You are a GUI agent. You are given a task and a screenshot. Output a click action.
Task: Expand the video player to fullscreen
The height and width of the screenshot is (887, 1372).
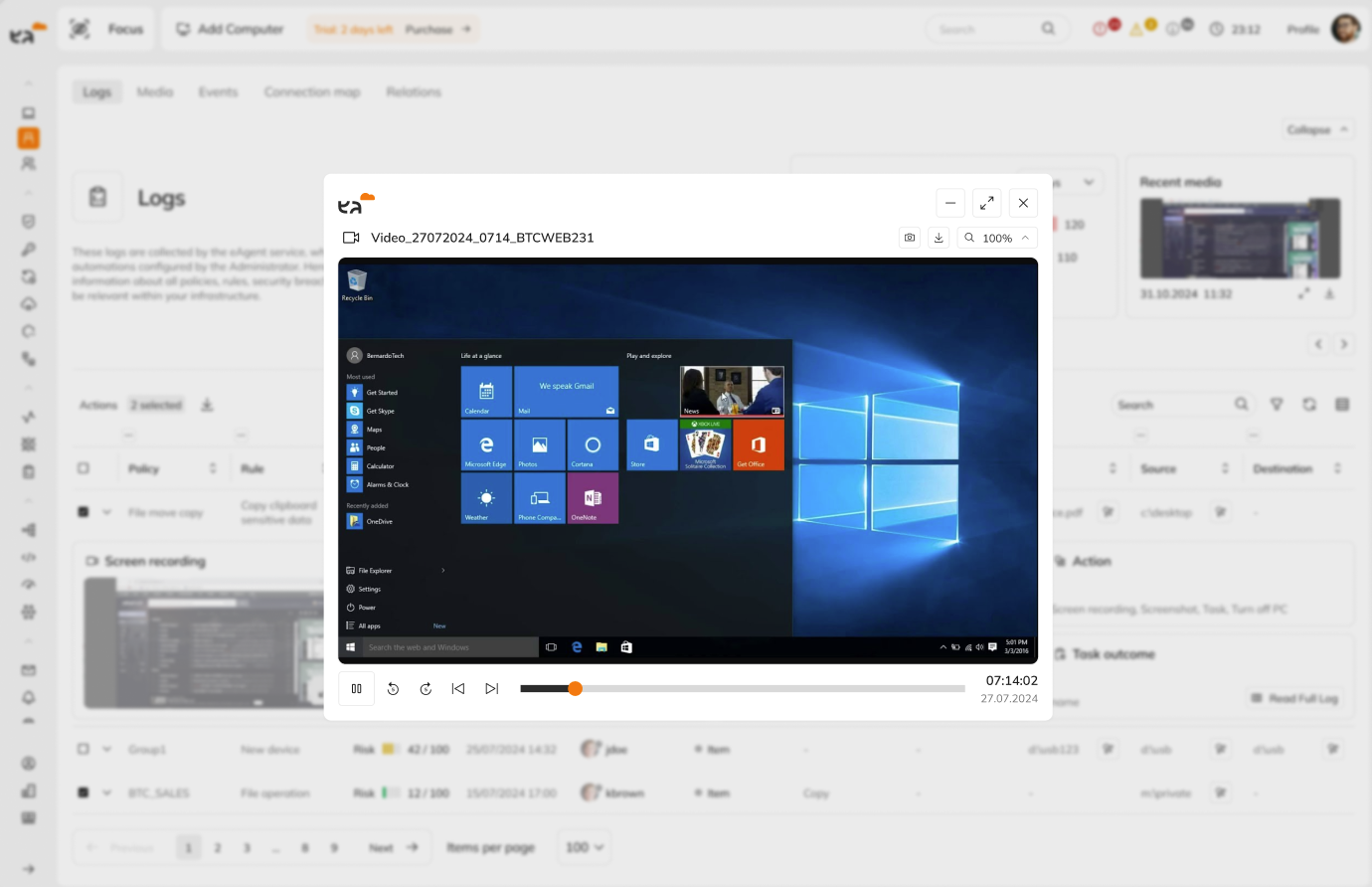[986, 203]
